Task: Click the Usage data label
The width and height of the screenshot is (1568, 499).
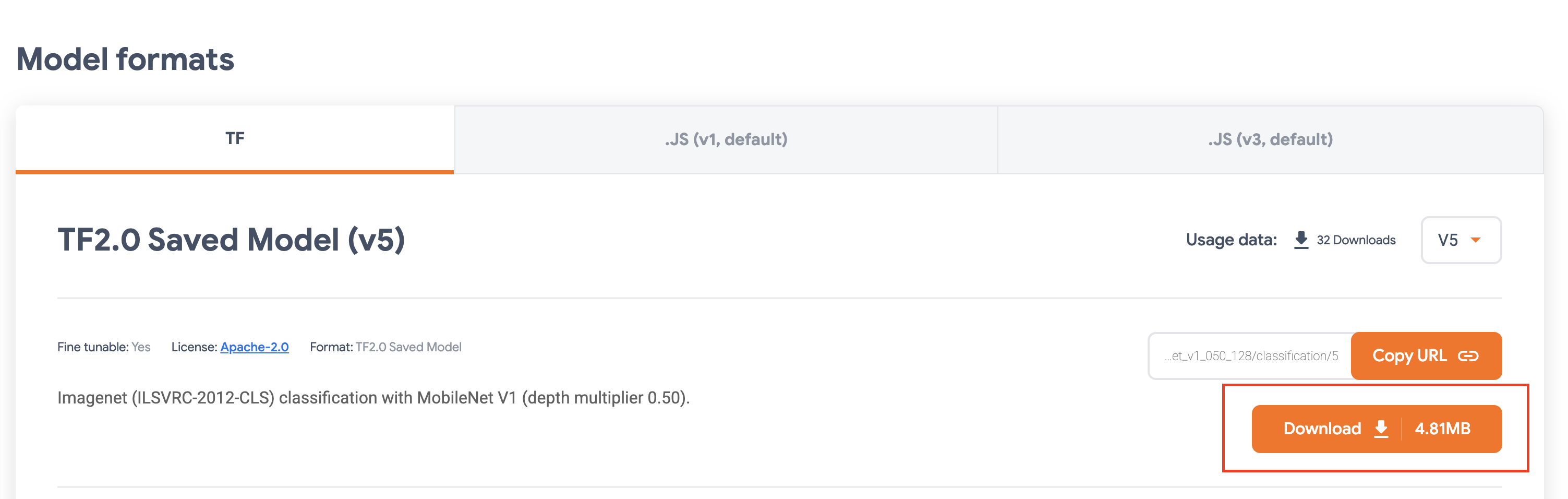Action: [x=1231, y=240]
